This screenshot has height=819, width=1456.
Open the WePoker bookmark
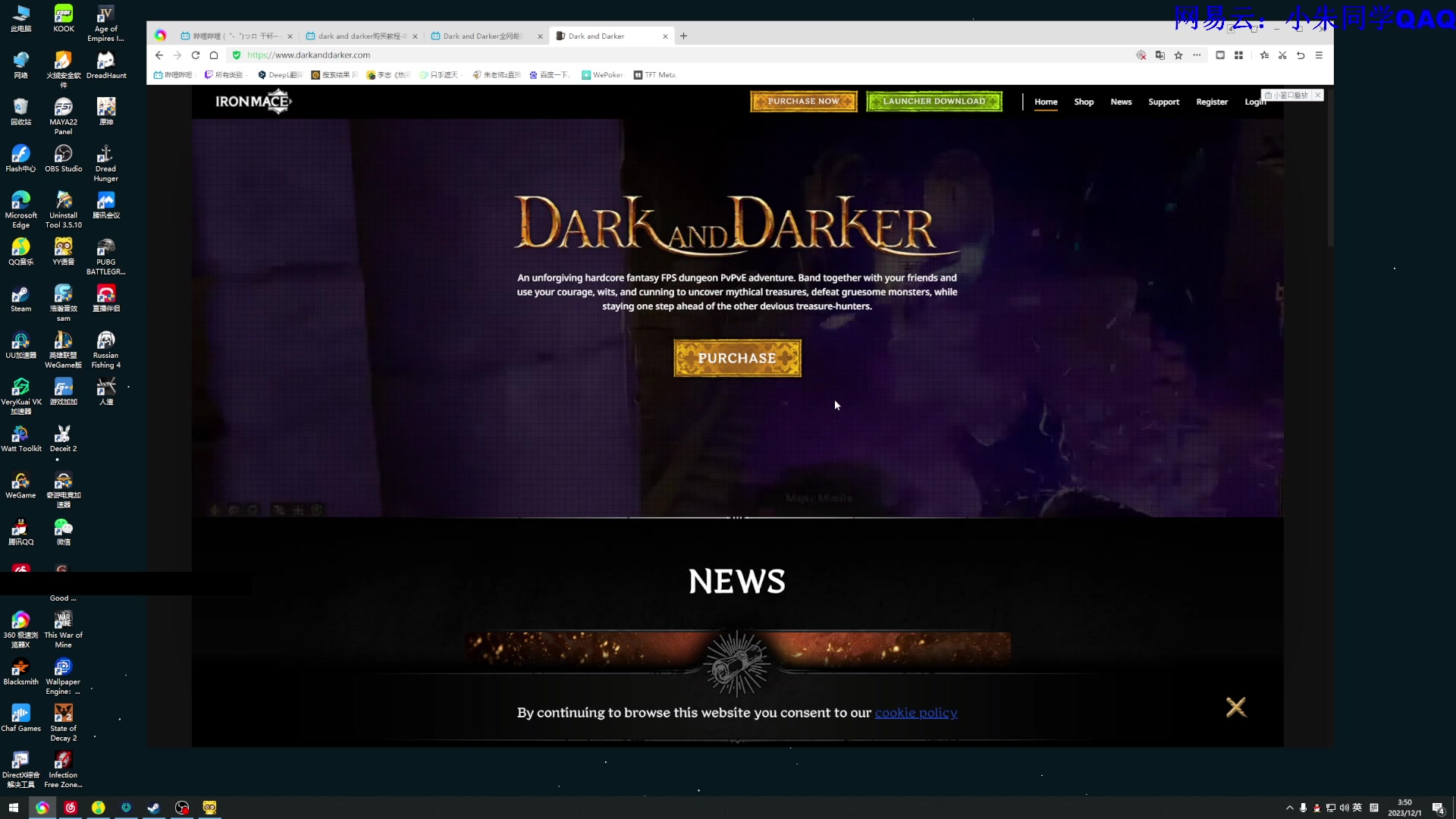tap(602, 75)
